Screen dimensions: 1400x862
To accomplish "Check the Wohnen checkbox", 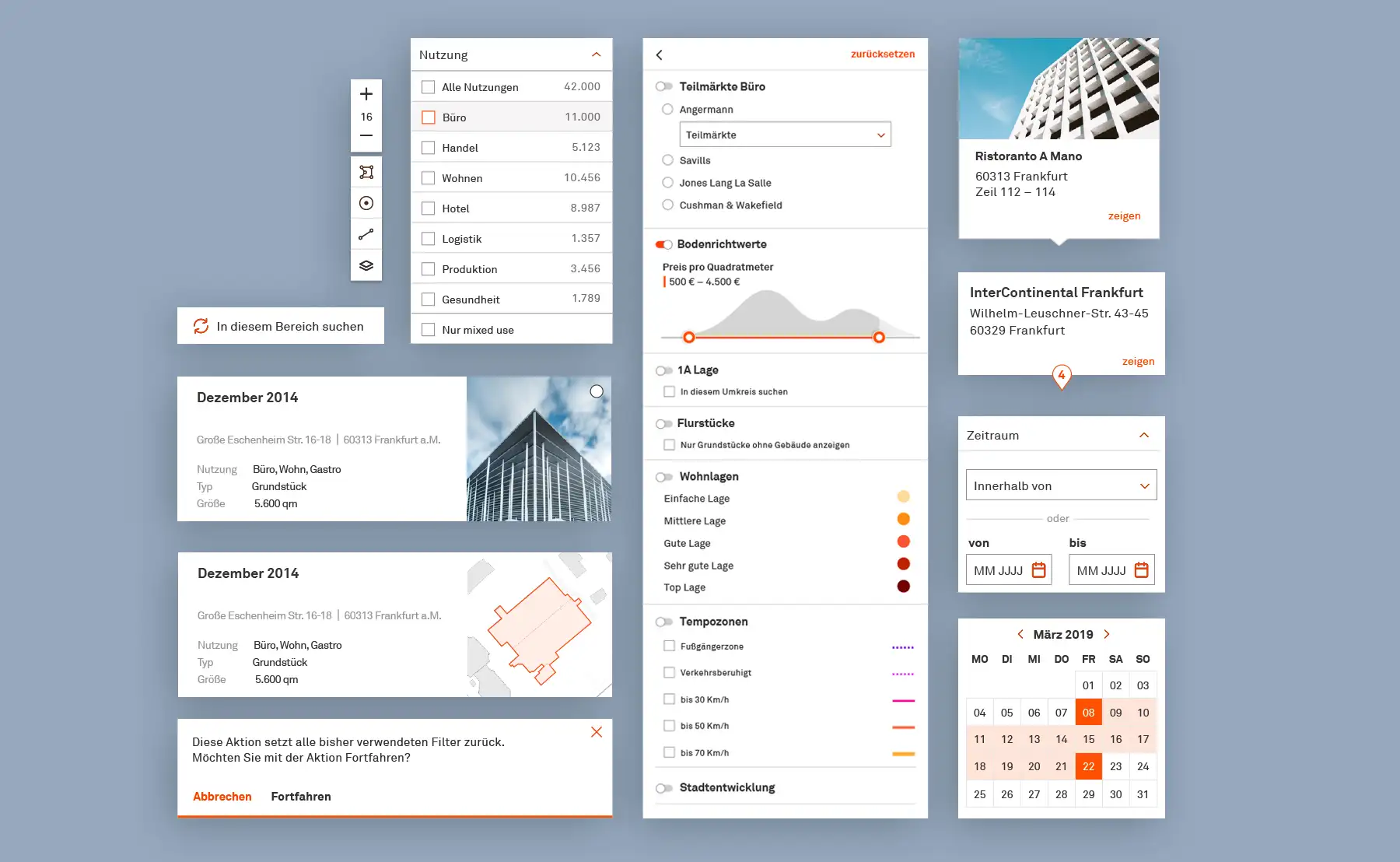I will (x=428, y=178).
